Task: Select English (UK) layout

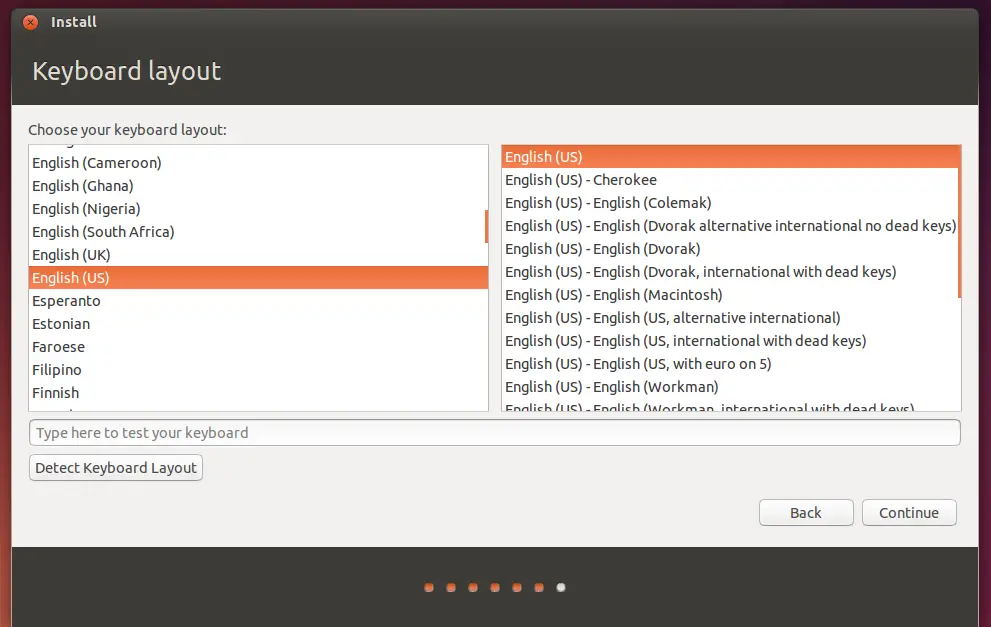Action: pos(258,255)
